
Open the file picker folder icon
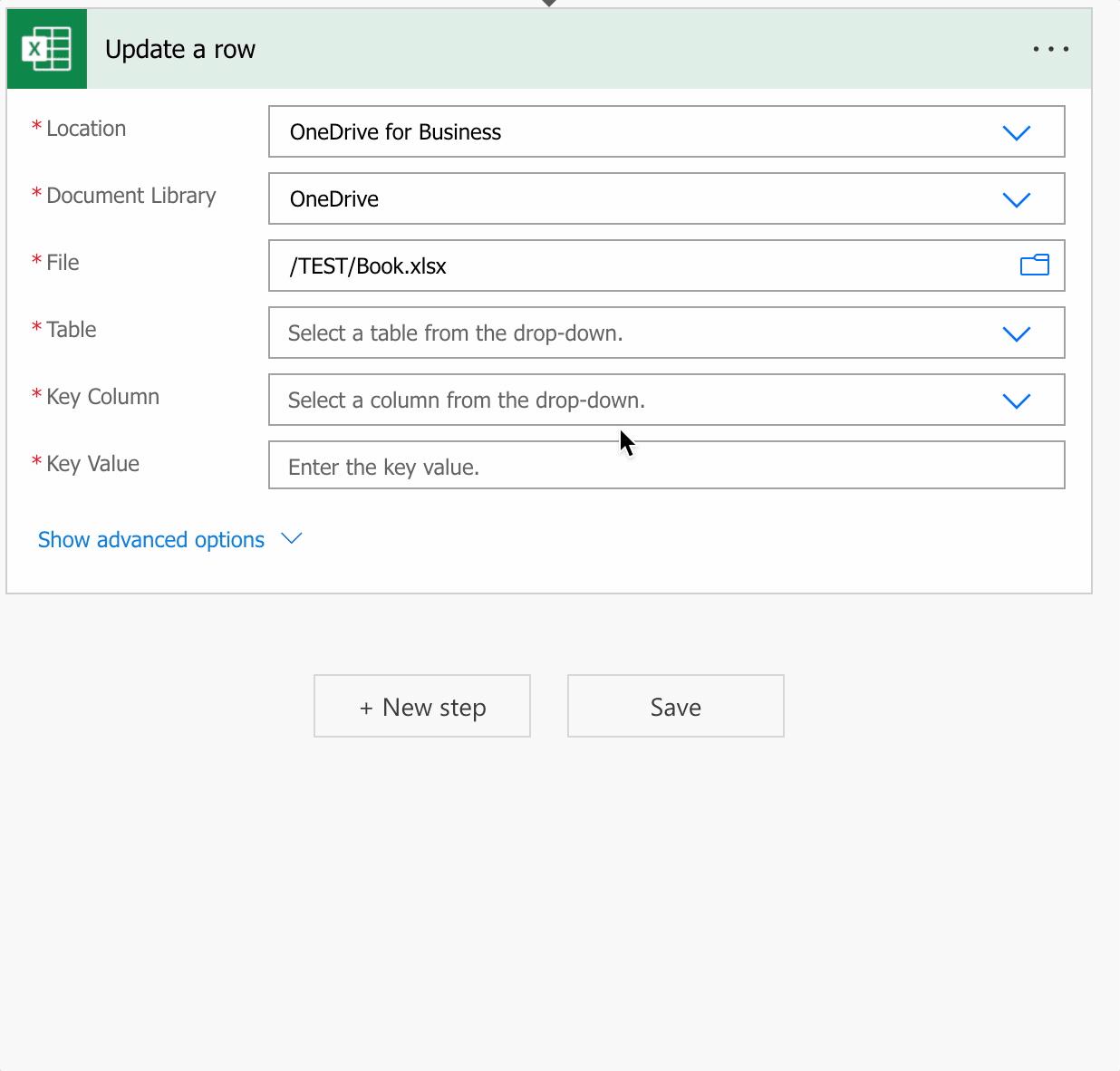click(x=1034, y=265)
